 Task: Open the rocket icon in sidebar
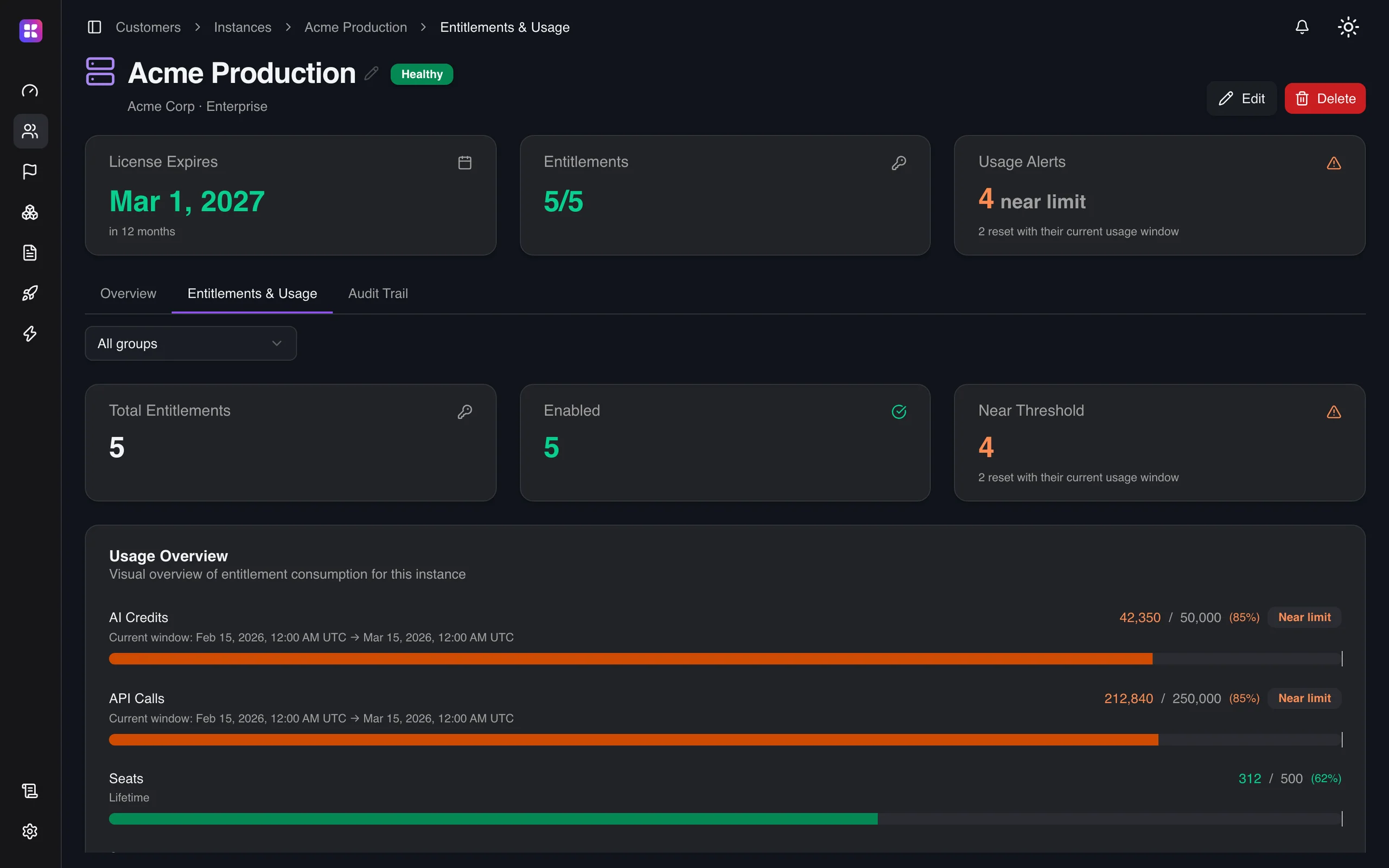(30, 293)
